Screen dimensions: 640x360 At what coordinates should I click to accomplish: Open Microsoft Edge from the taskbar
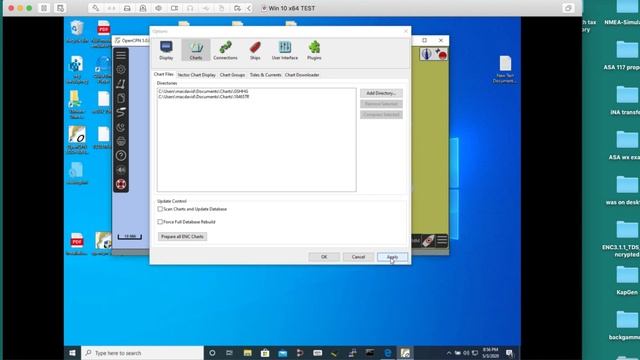click(387, 353)
